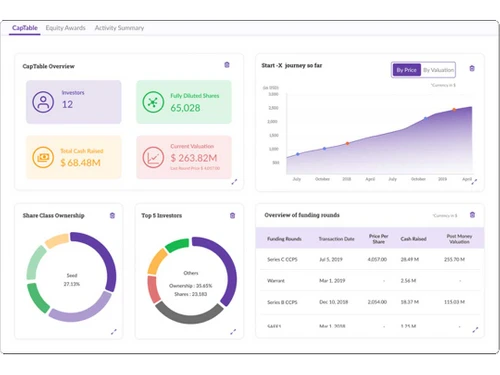Open the Activity Summary tab

point(119,28)
